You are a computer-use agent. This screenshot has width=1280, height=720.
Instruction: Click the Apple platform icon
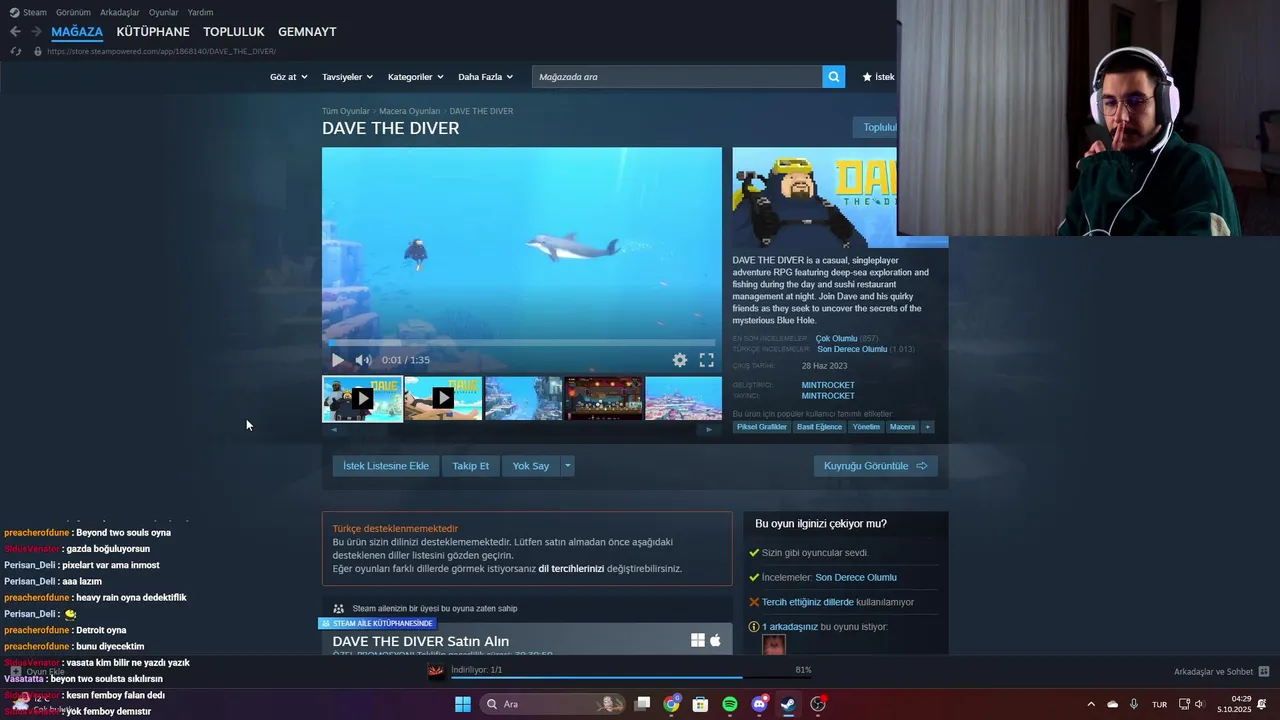[x=715, y=640]
